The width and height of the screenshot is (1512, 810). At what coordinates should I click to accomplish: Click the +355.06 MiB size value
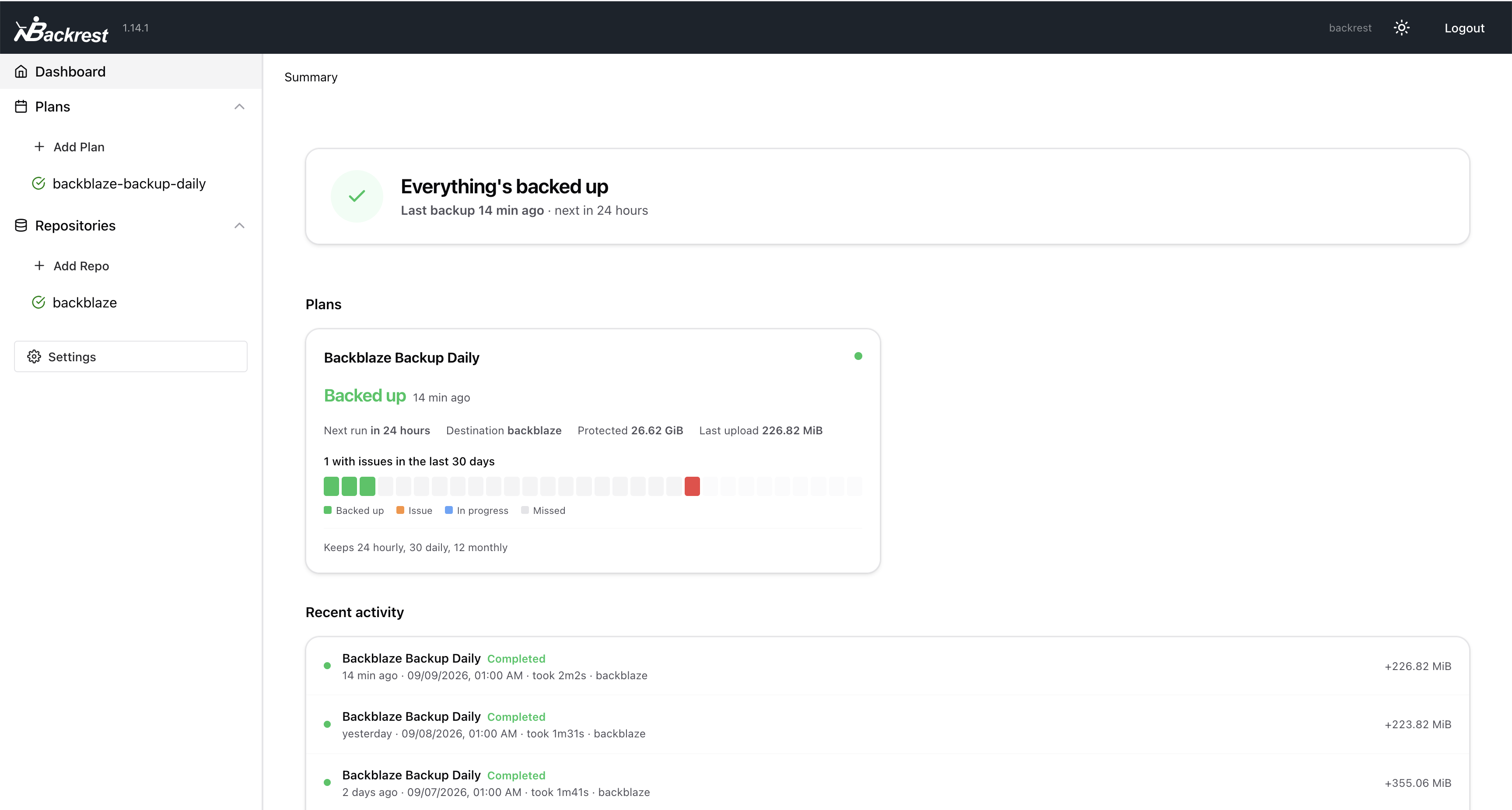click(1417, 783)
